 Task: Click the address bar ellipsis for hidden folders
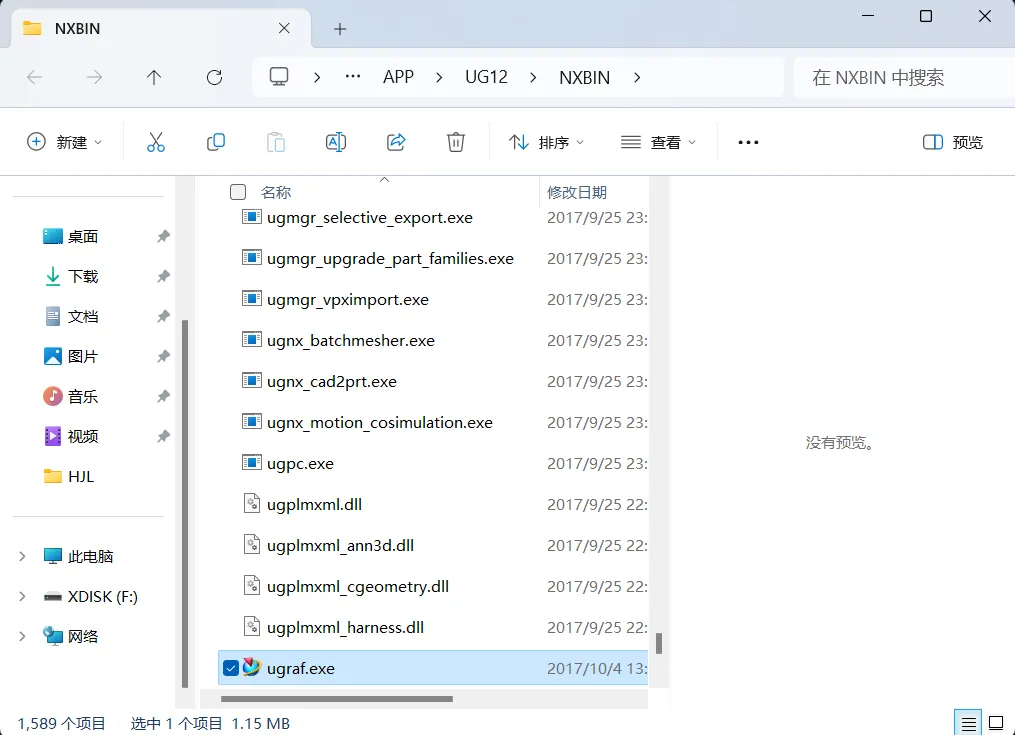tap(353, 77)
